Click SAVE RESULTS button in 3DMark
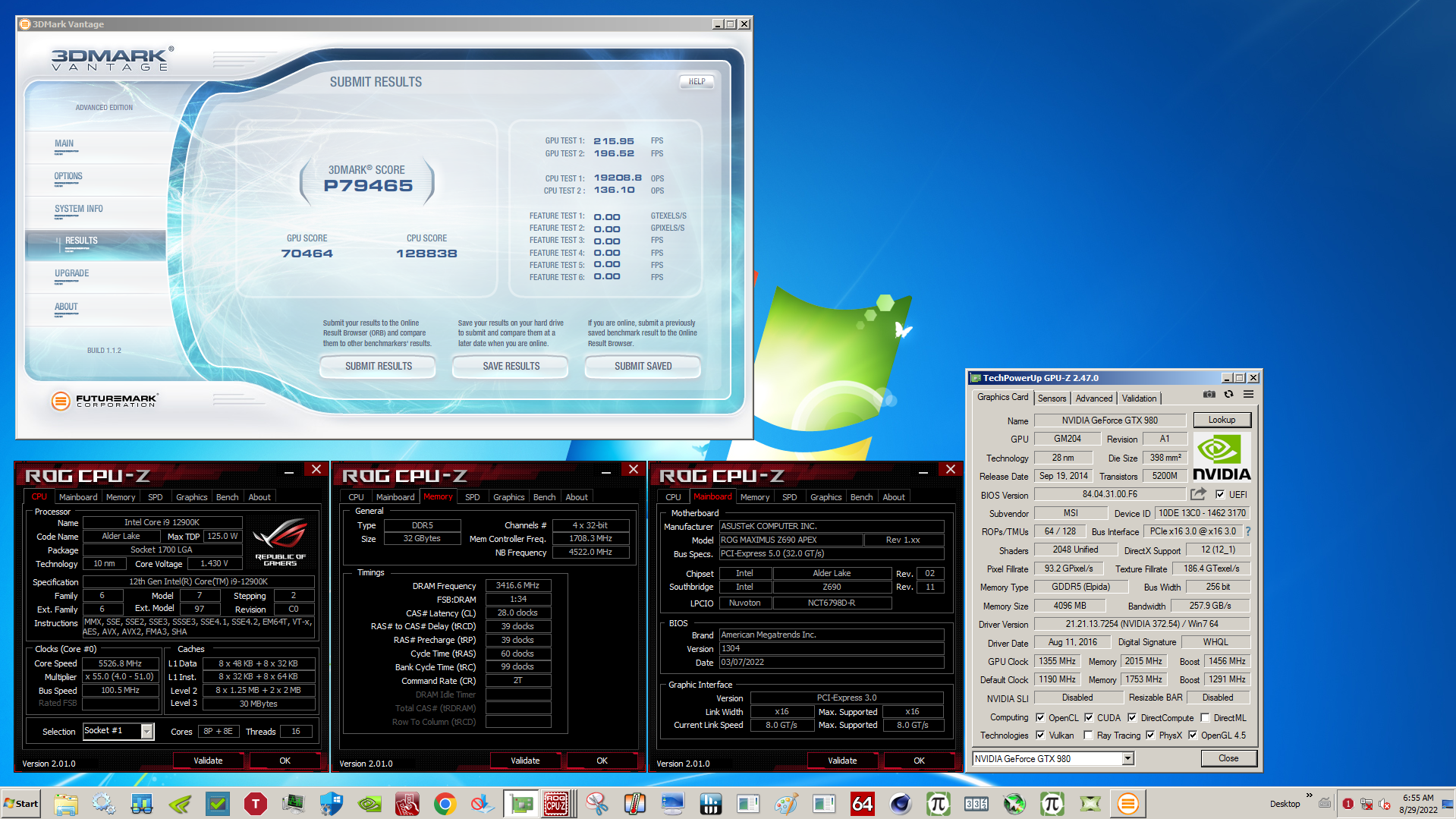The image size is (1456, 819). click(x=511, y=366)
